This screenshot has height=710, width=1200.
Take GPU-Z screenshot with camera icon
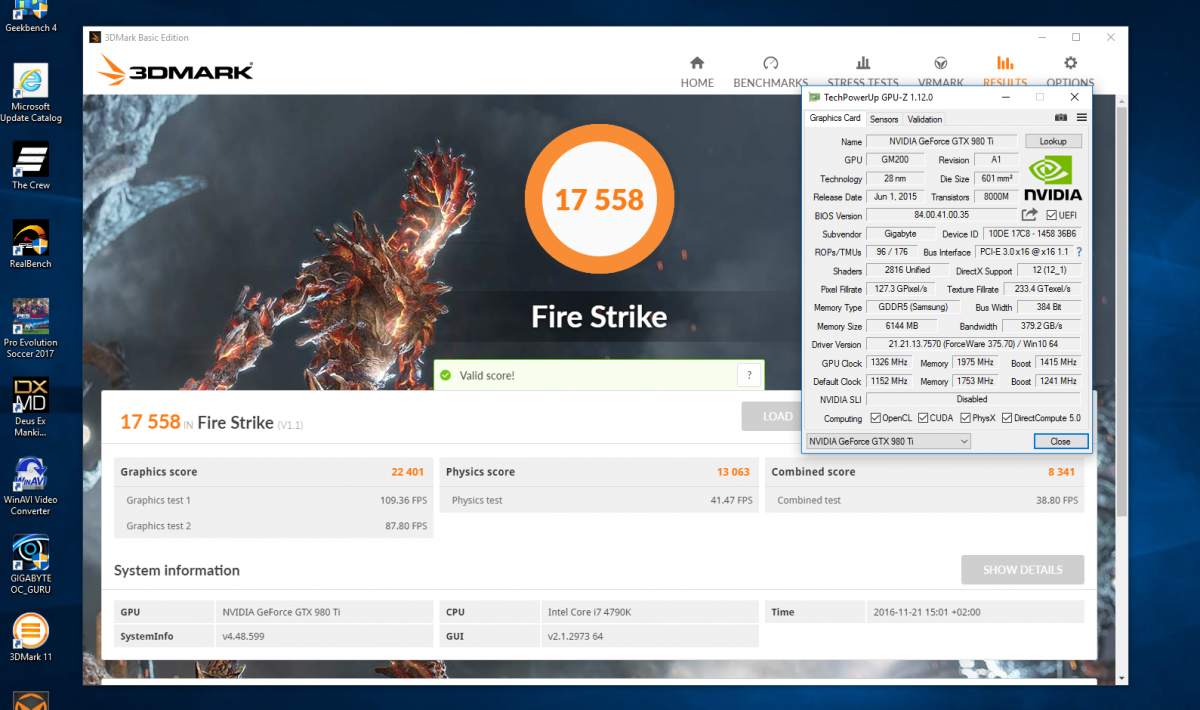(1061, 118)
